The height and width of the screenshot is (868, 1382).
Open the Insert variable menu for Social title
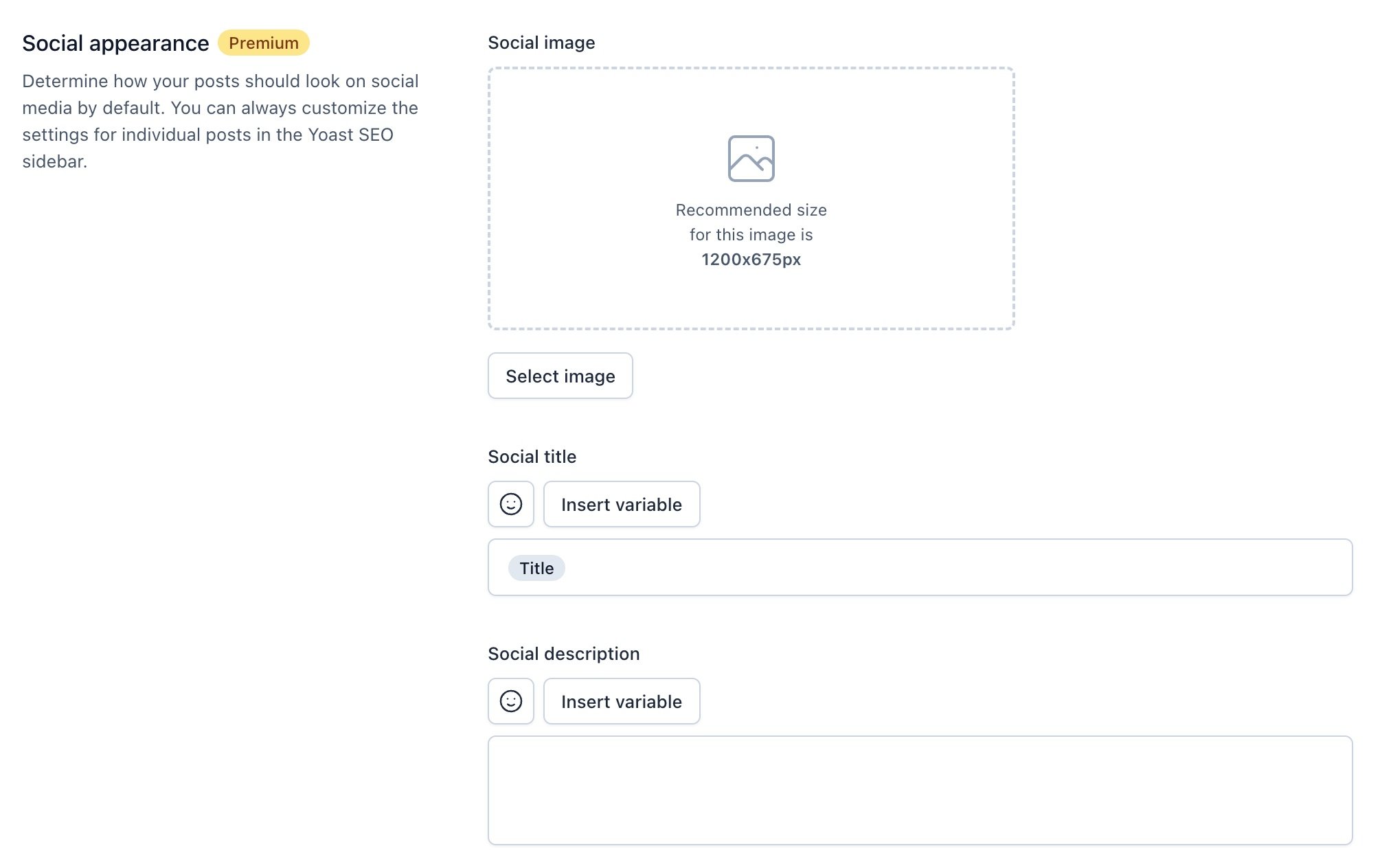[x=621, y=504]
